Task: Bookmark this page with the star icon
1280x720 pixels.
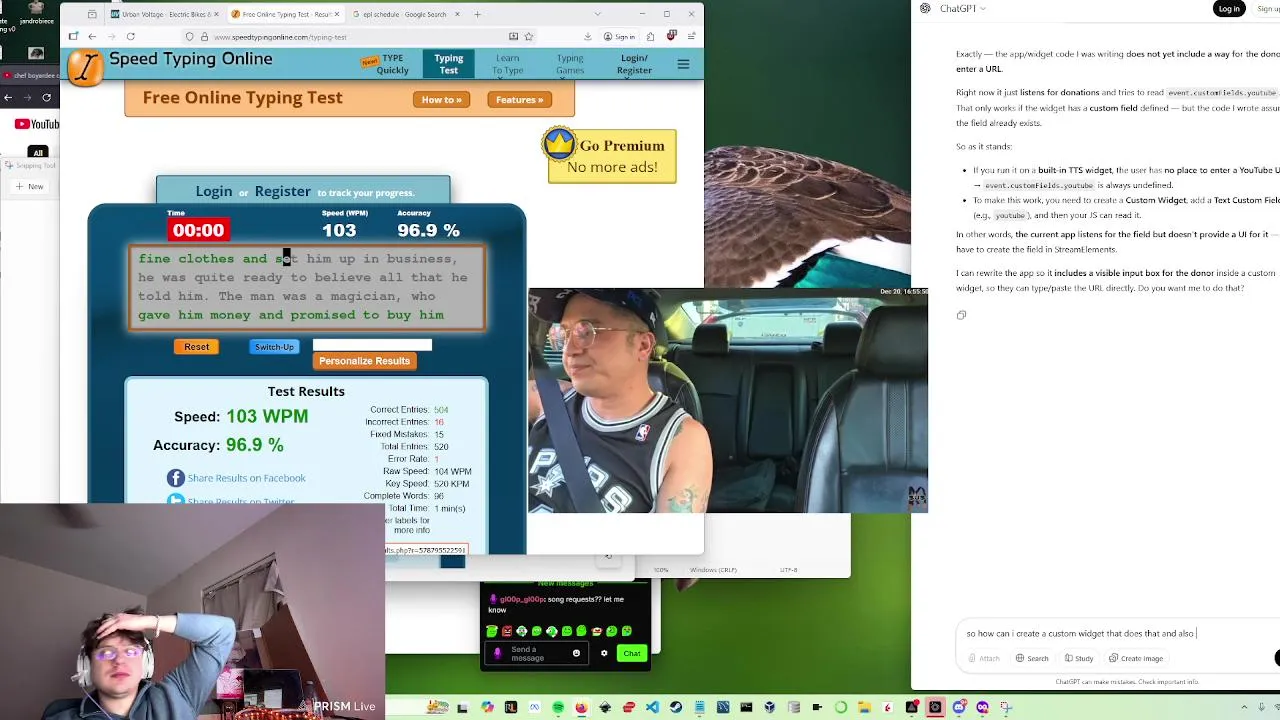Action: (x=529, y=37)
